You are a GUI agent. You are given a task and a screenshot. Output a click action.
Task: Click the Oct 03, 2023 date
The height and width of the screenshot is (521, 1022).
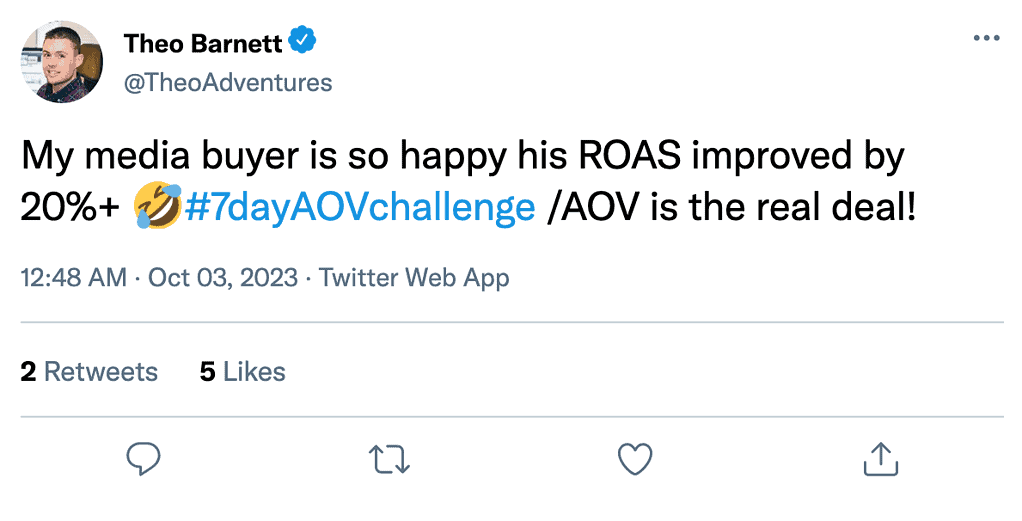(222, 277)
